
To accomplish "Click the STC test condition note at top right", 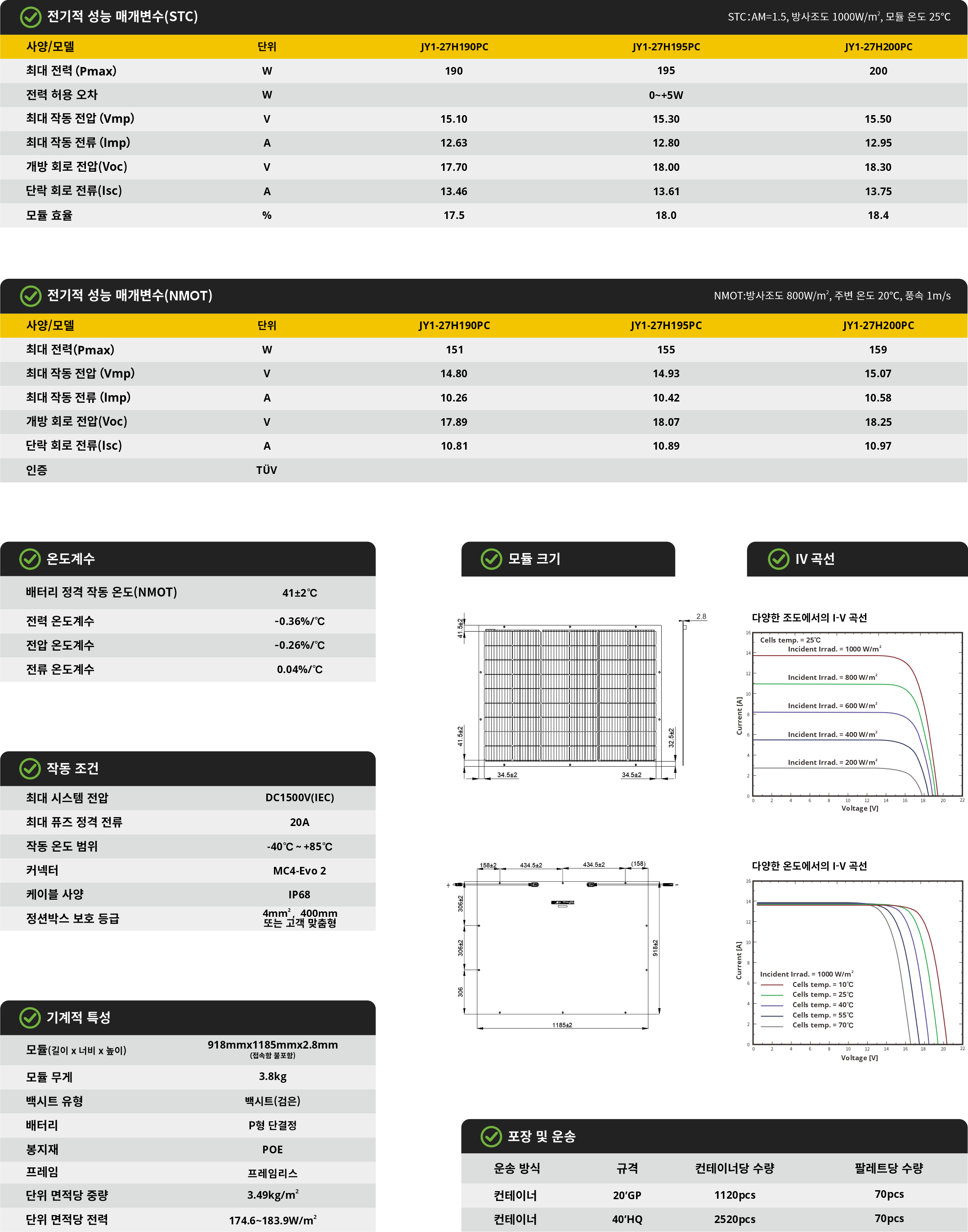I will (x=839, y=17).
